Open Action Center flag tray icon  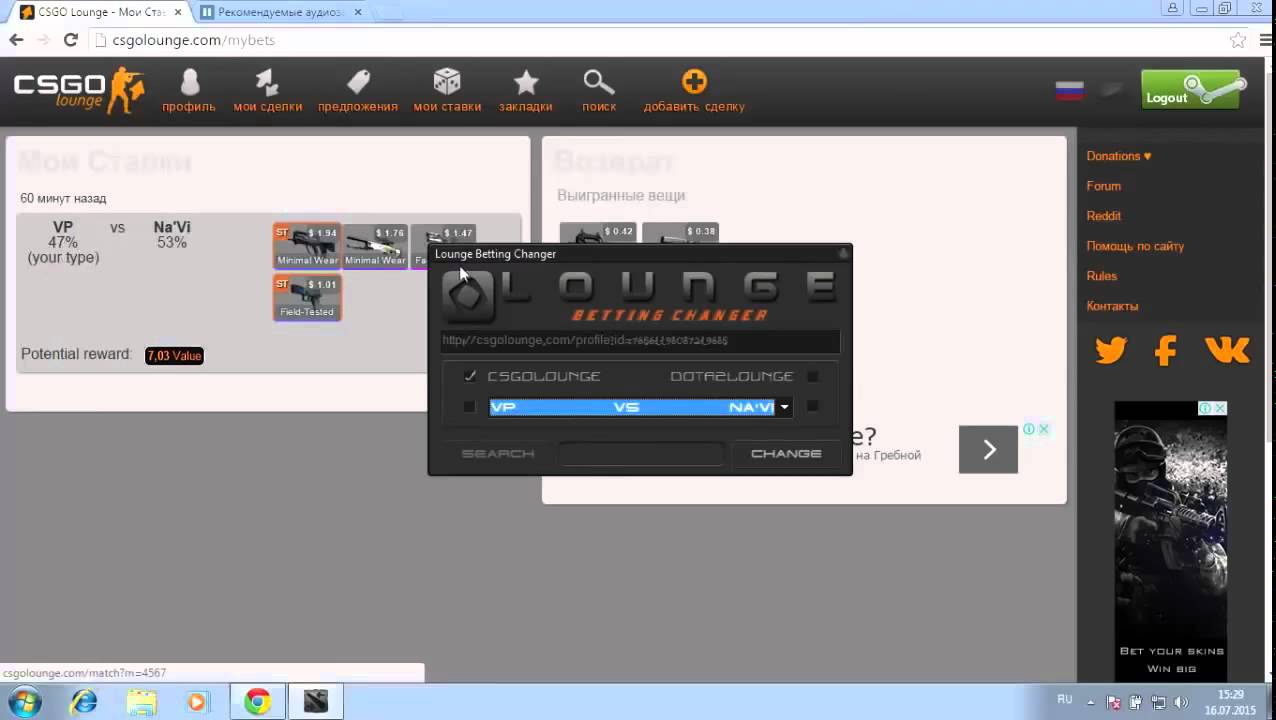tap(1115, 702)
